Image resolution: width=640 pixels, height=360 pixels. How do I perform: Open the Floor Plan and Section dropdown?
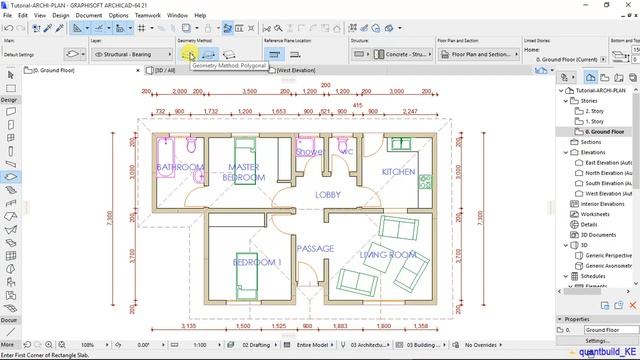(479, 54)
